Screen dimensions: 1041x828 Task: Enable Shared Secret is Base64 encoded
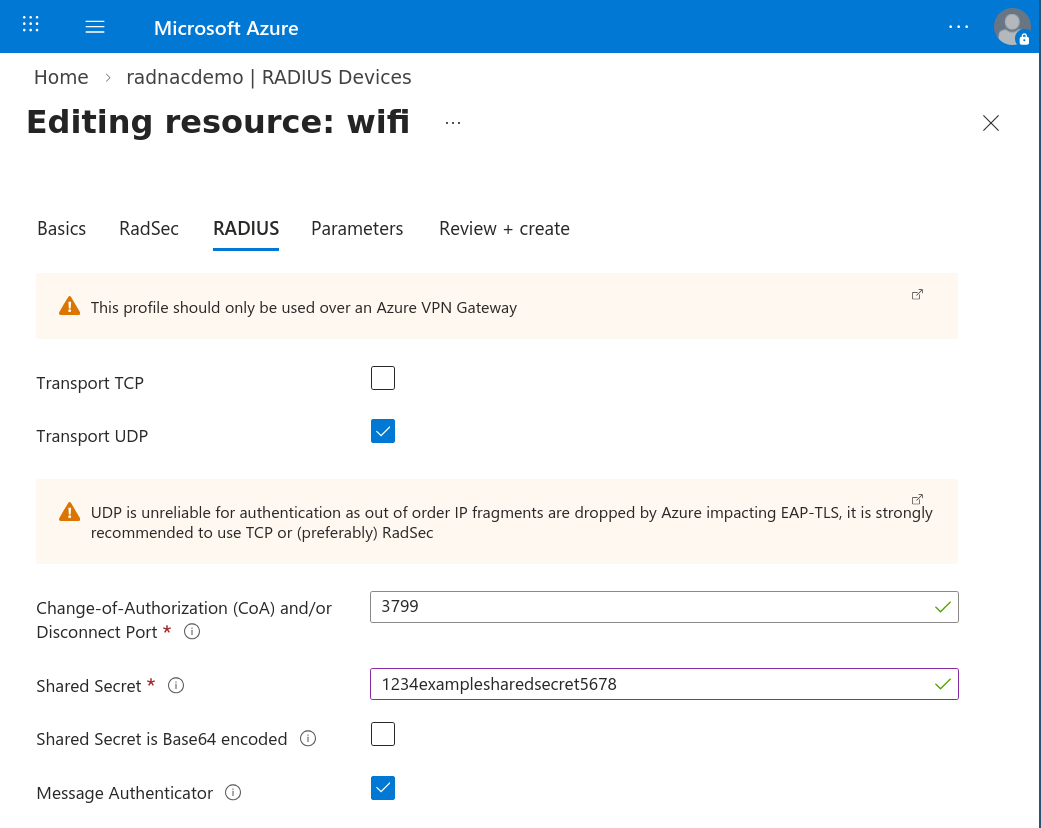(383, 734)
